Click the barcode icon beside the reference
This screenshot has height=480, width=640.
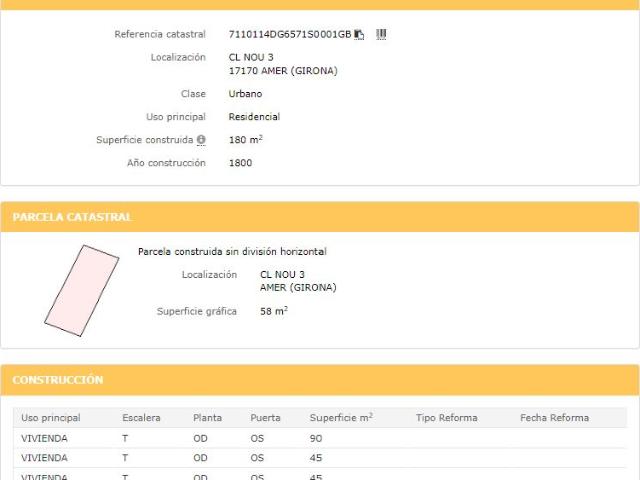pos(381,35)
